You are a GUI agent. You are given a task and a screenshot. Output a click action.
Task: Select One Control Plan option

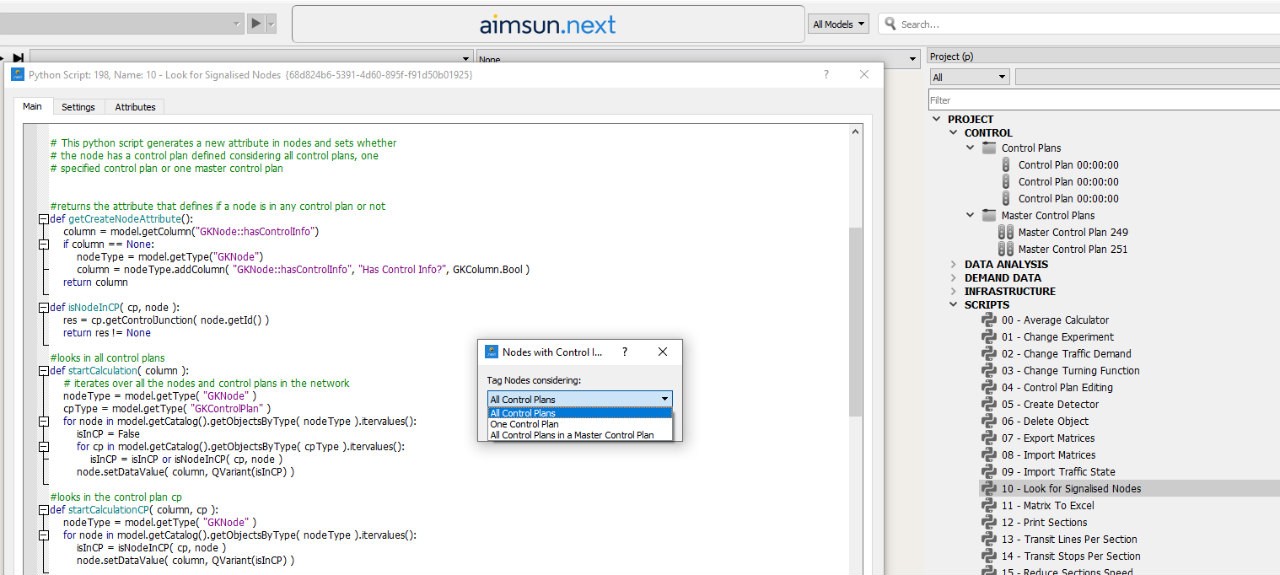(580, 424)
